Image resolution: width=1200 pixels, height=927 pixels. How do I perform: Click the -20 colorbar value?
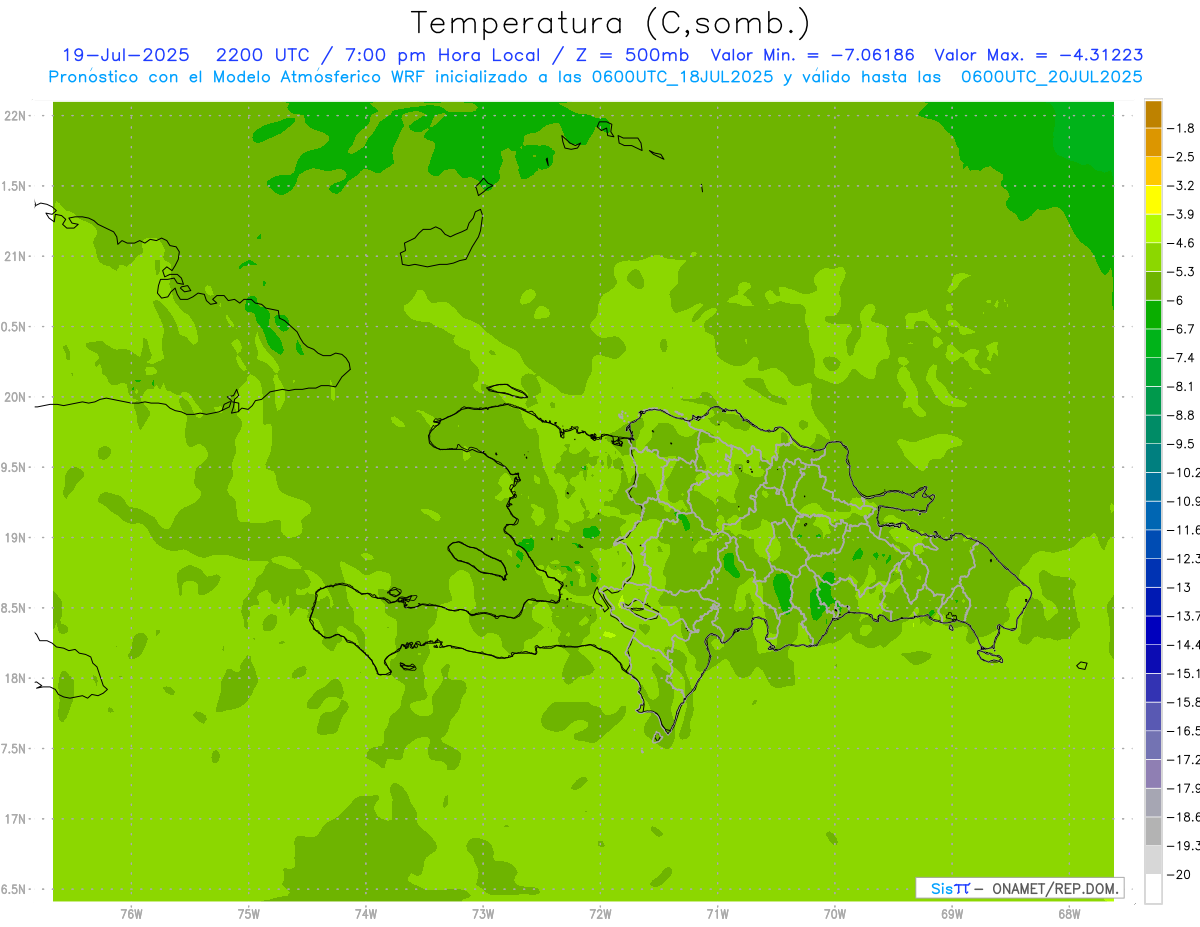coord(1178,874)
